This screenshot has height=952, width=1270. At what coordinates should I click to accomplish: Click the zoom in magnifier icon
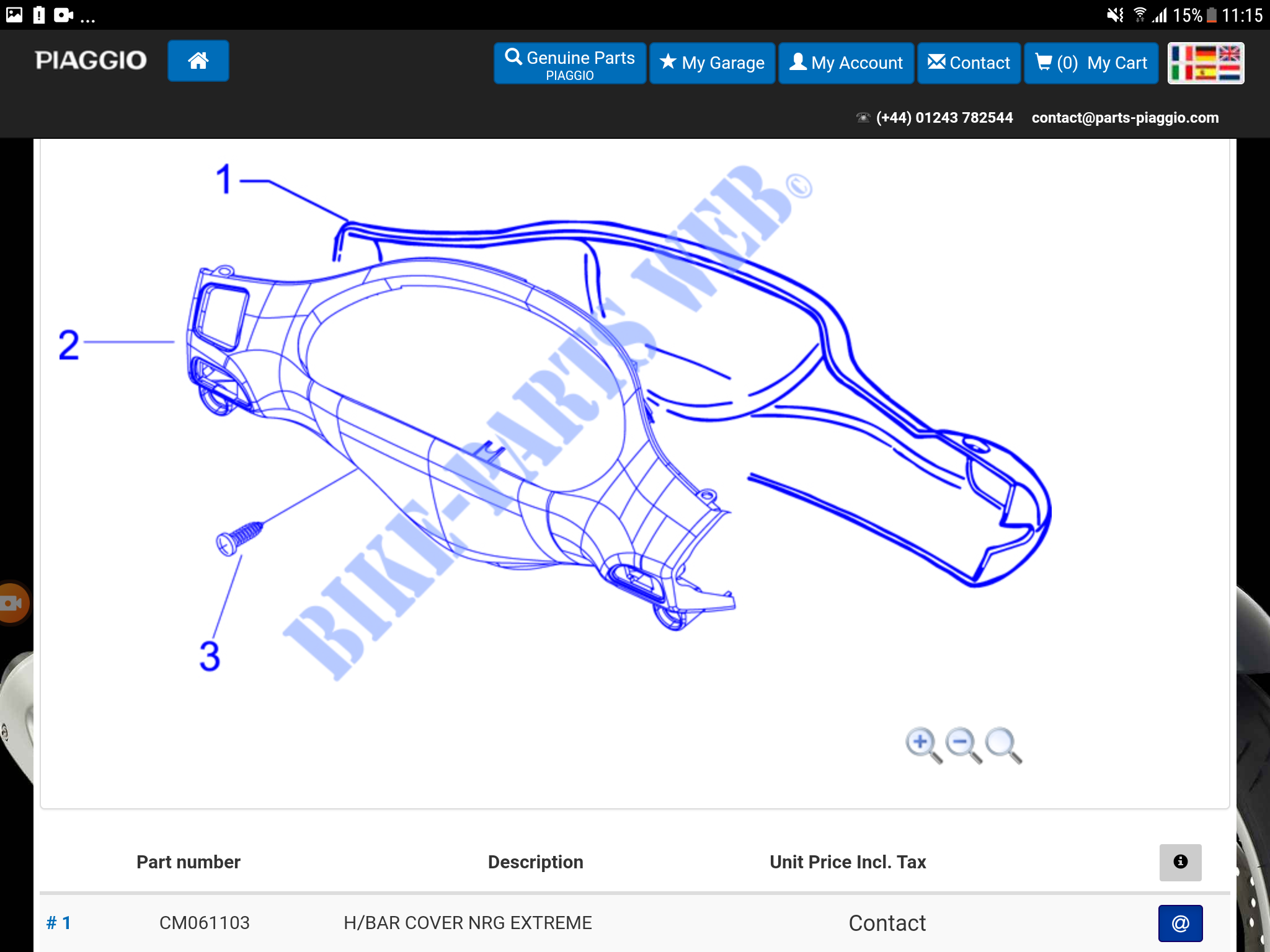pos(922,744)
